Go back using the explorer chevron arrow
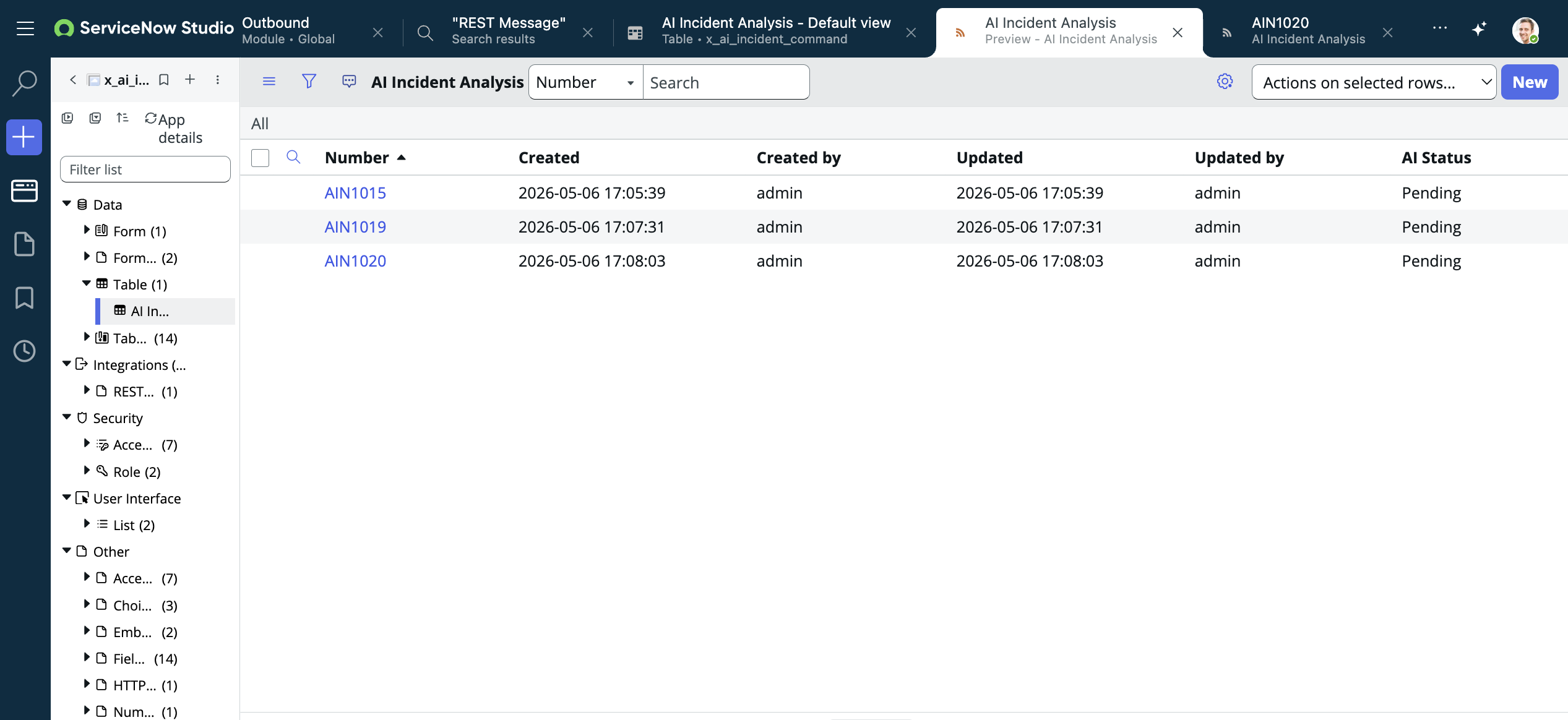Screen dimensions: 1568x720 coord(73,80)
